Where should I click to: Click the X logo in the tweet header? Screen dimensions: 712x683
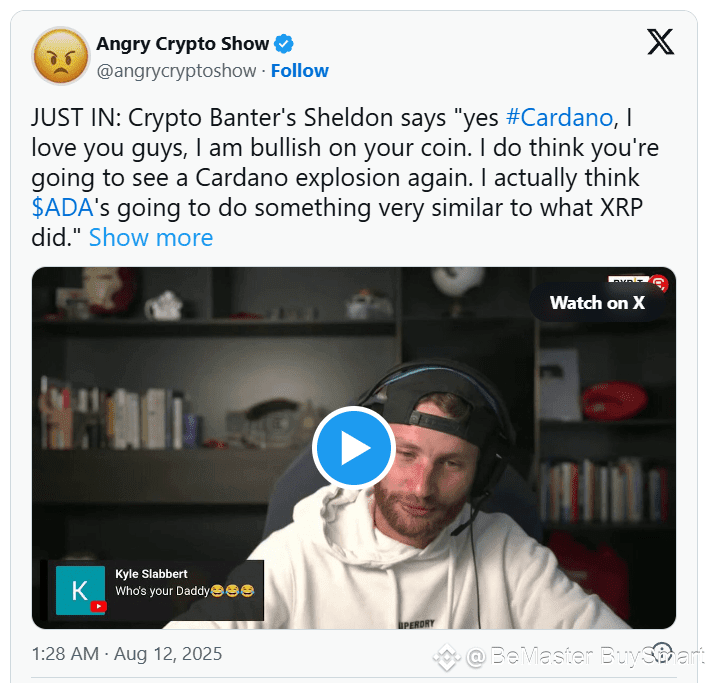click(x=661, y=42)
